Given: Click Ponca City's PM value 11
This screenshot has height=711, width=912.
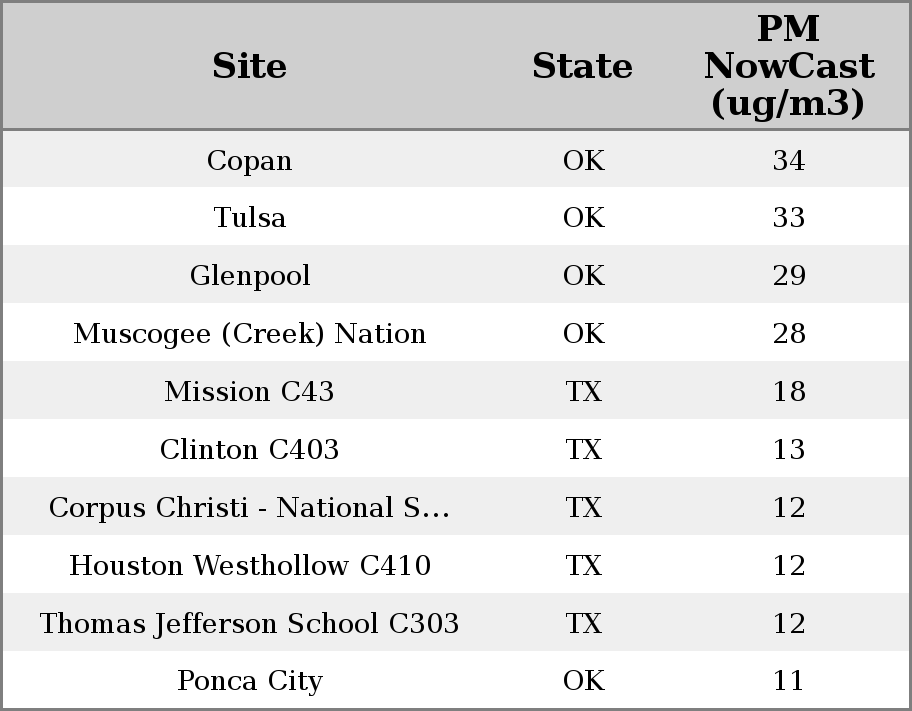Looking at the screenshot, I should 788,681.
